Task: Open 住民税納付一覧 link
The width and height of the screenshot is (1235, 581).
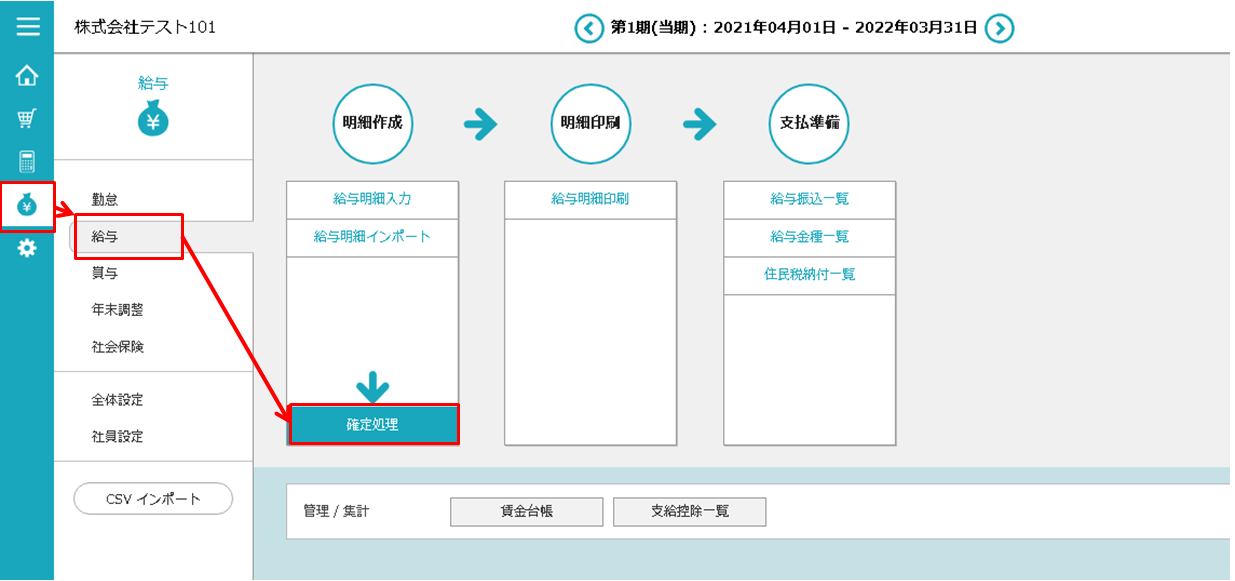Action: (x=809, y=274)
